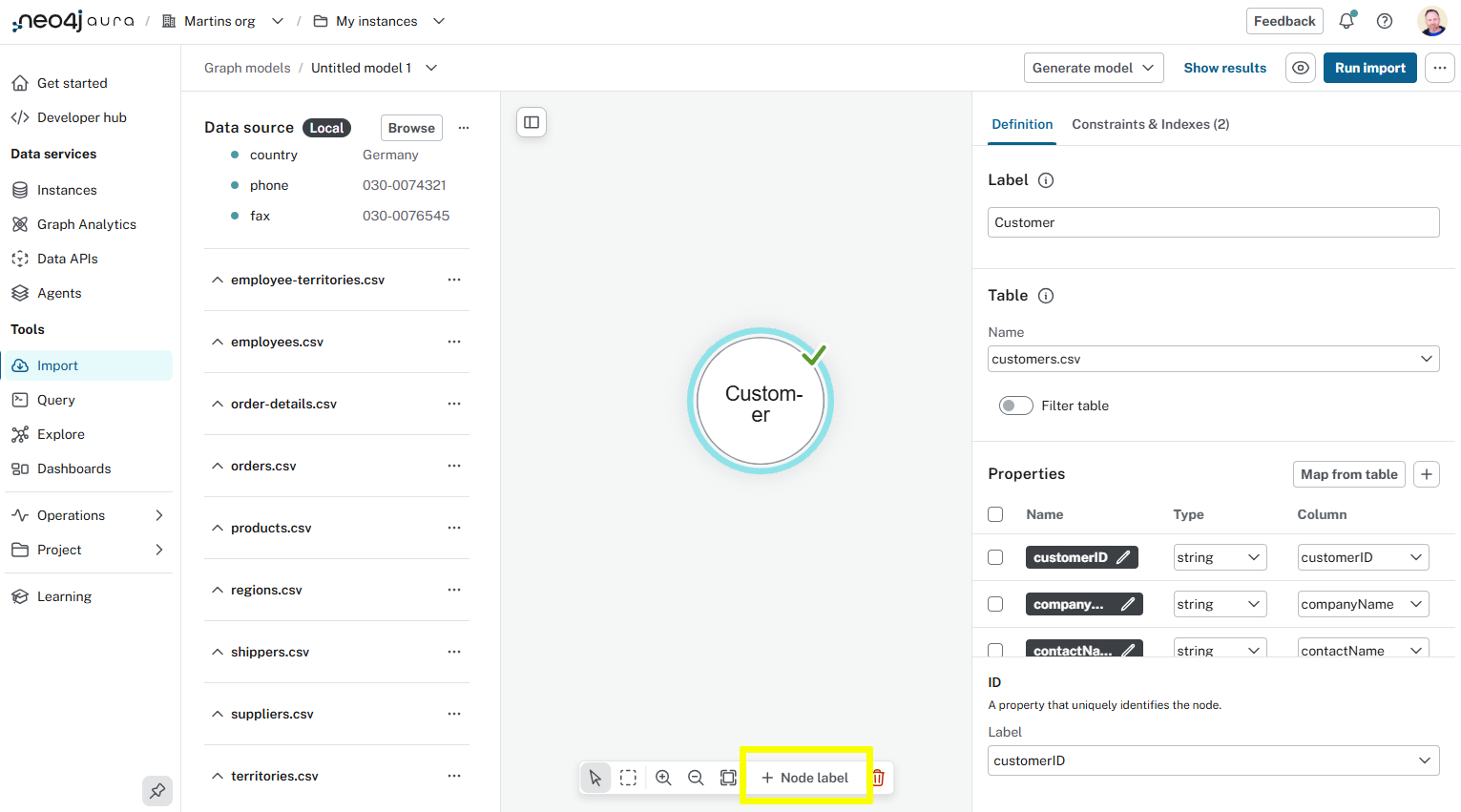This screenshot has height=812, width=1461.
Task: Fit the graph model to the view
Action: (x=727, y=777)
